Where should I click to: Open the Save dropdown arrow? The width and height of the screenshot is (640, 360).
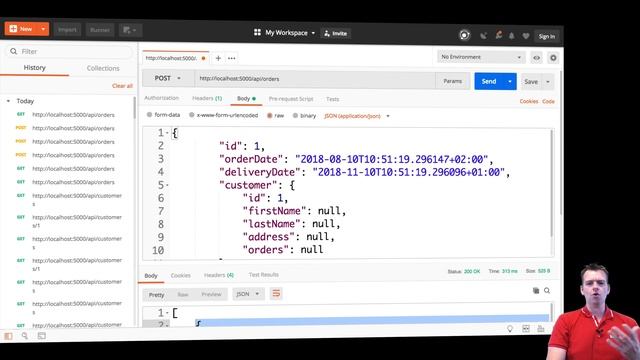point(548,82)
